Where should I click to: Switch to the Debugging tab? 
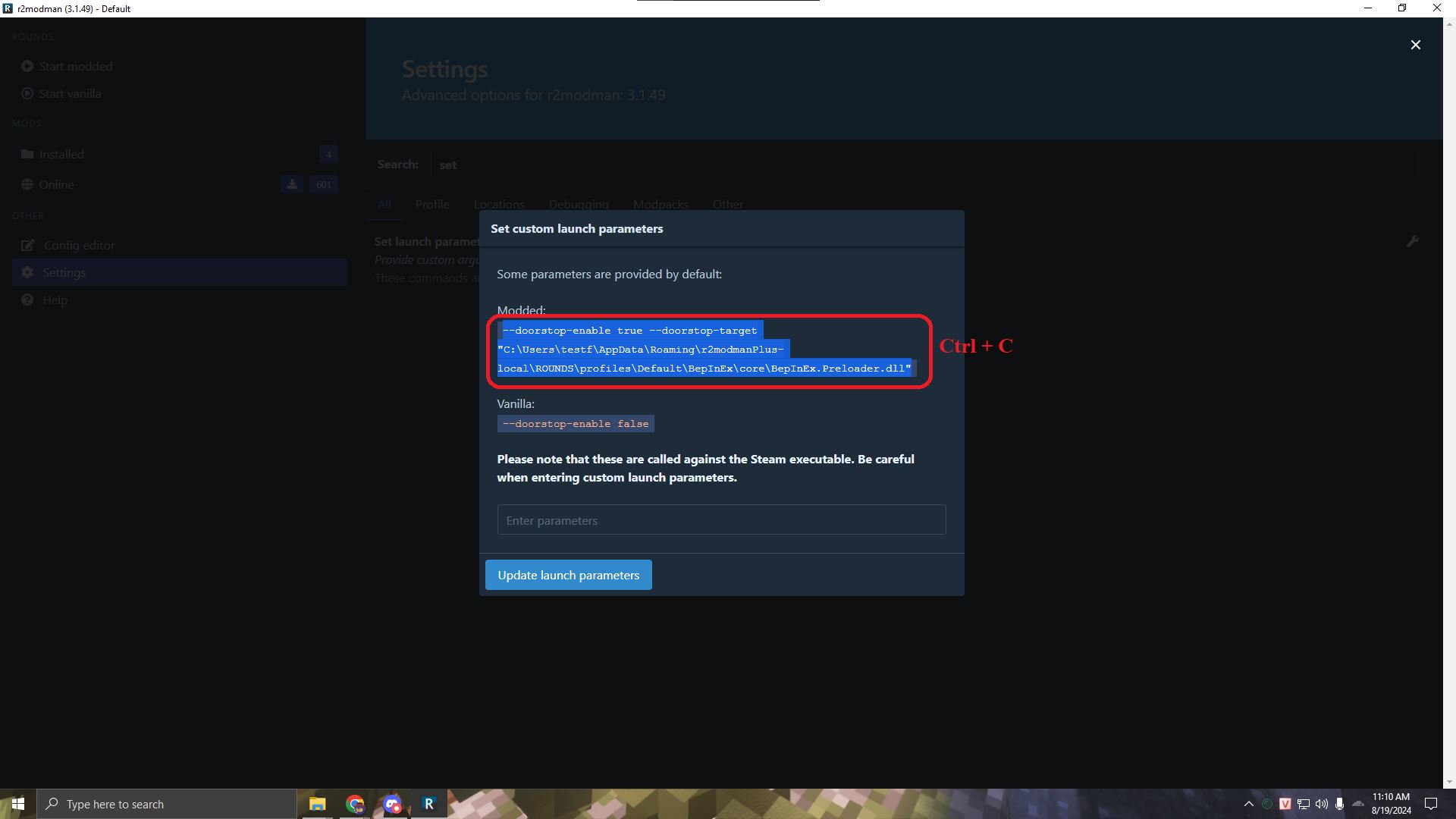tap(578, 204)
